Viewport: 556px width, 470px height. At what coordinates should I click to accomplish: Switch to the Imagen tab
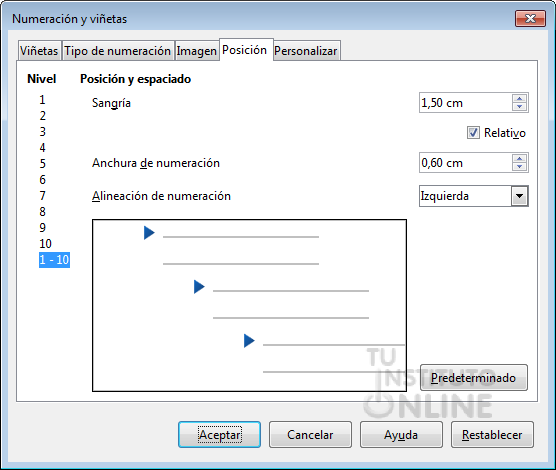pos(196,51)
